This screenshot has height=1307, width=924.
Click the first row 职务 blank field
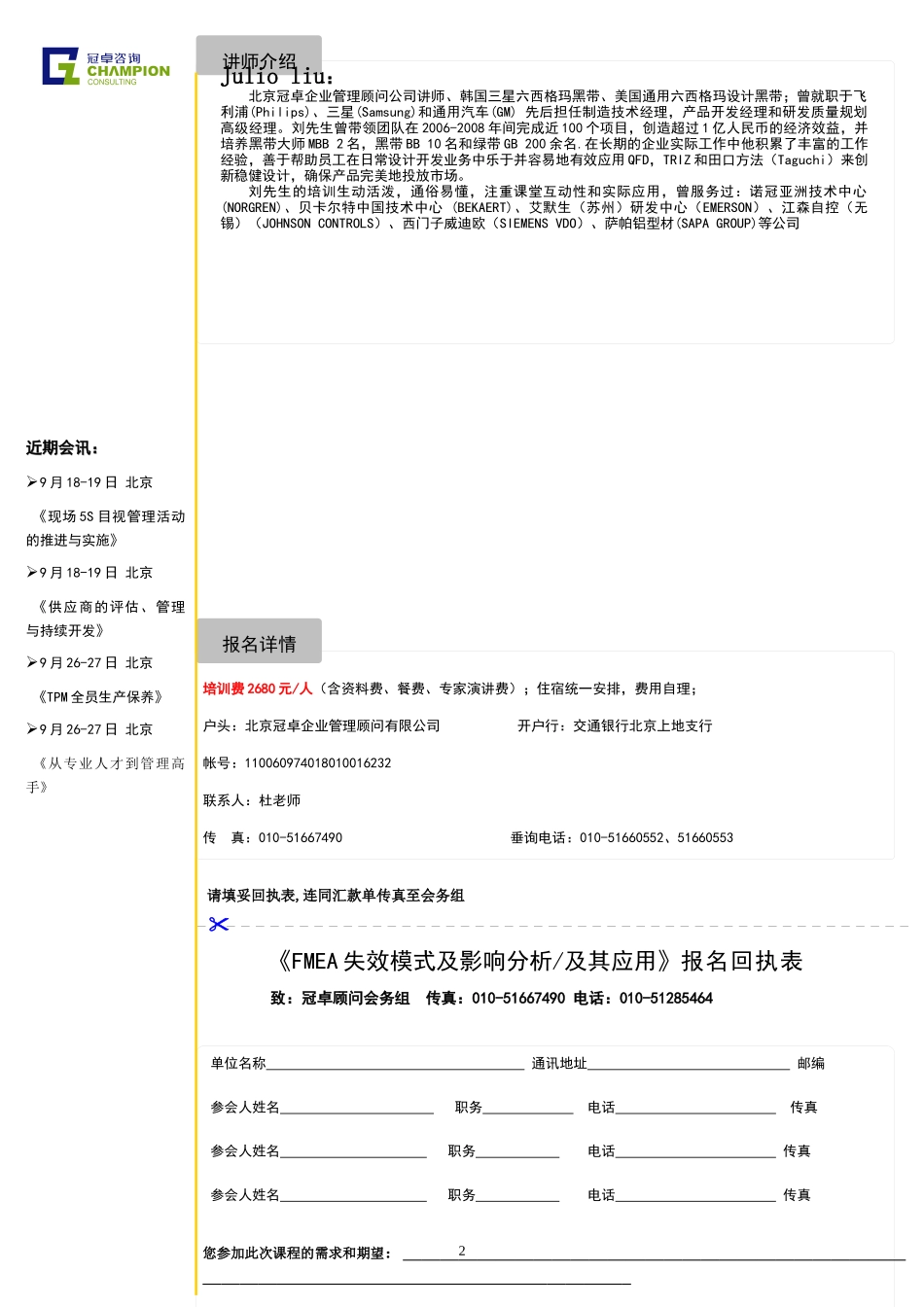pyautogui.click(x=528, y=1107)
